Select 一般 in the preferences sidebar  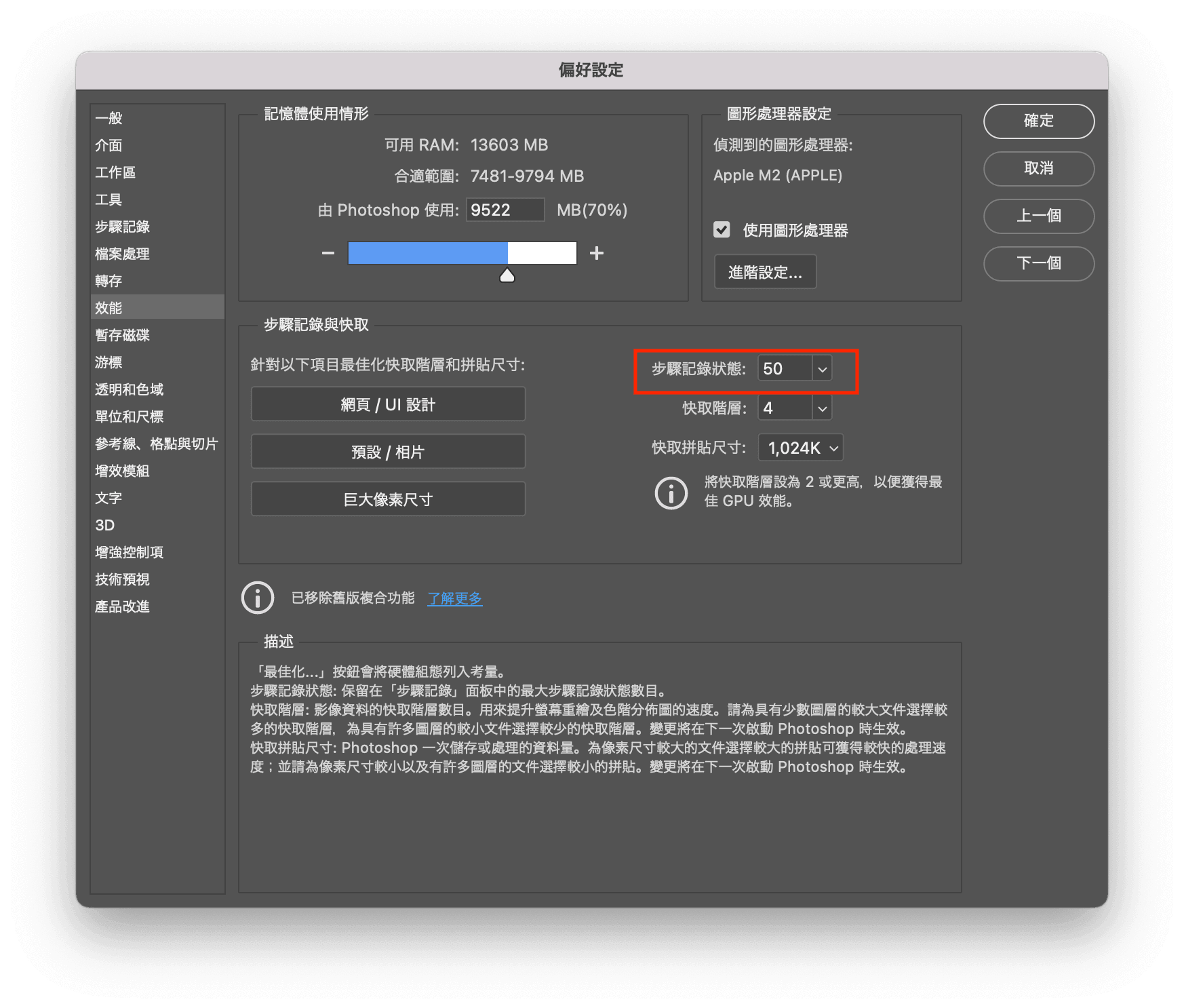point(157,118)
